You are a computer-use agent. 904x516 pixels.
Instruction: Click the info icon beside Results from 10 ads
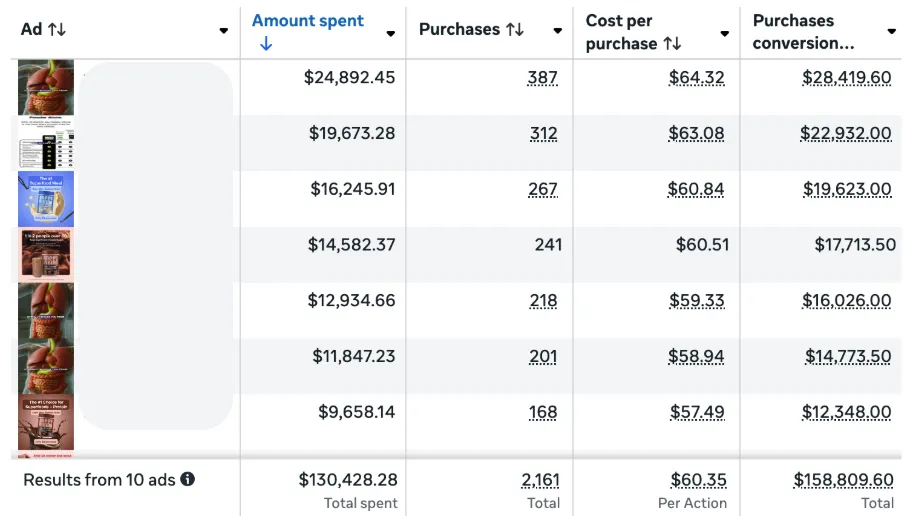click(x=187, y=480)
